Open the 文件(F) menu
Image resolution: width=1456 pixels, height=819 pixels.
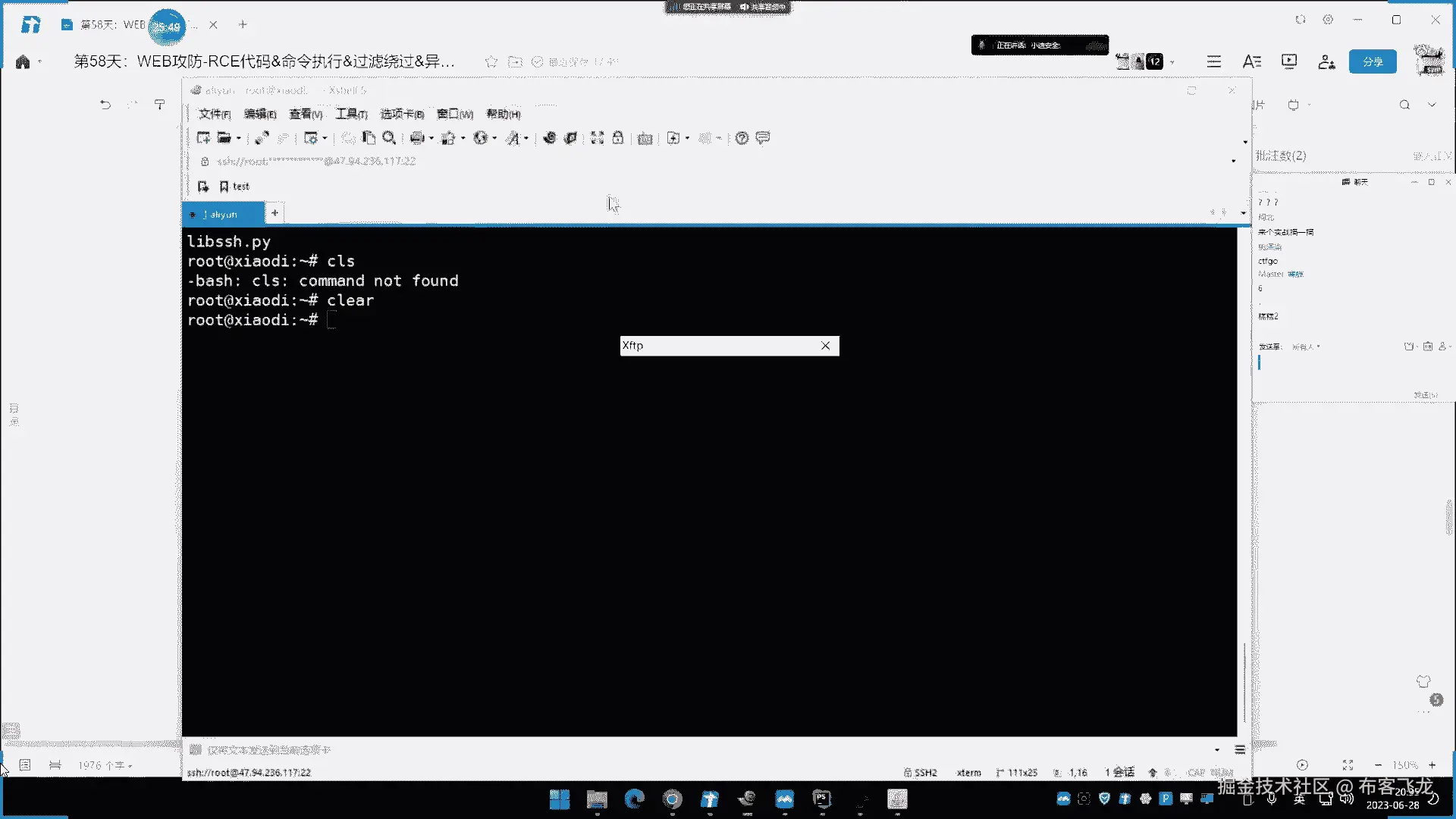(x=214, y=114)
